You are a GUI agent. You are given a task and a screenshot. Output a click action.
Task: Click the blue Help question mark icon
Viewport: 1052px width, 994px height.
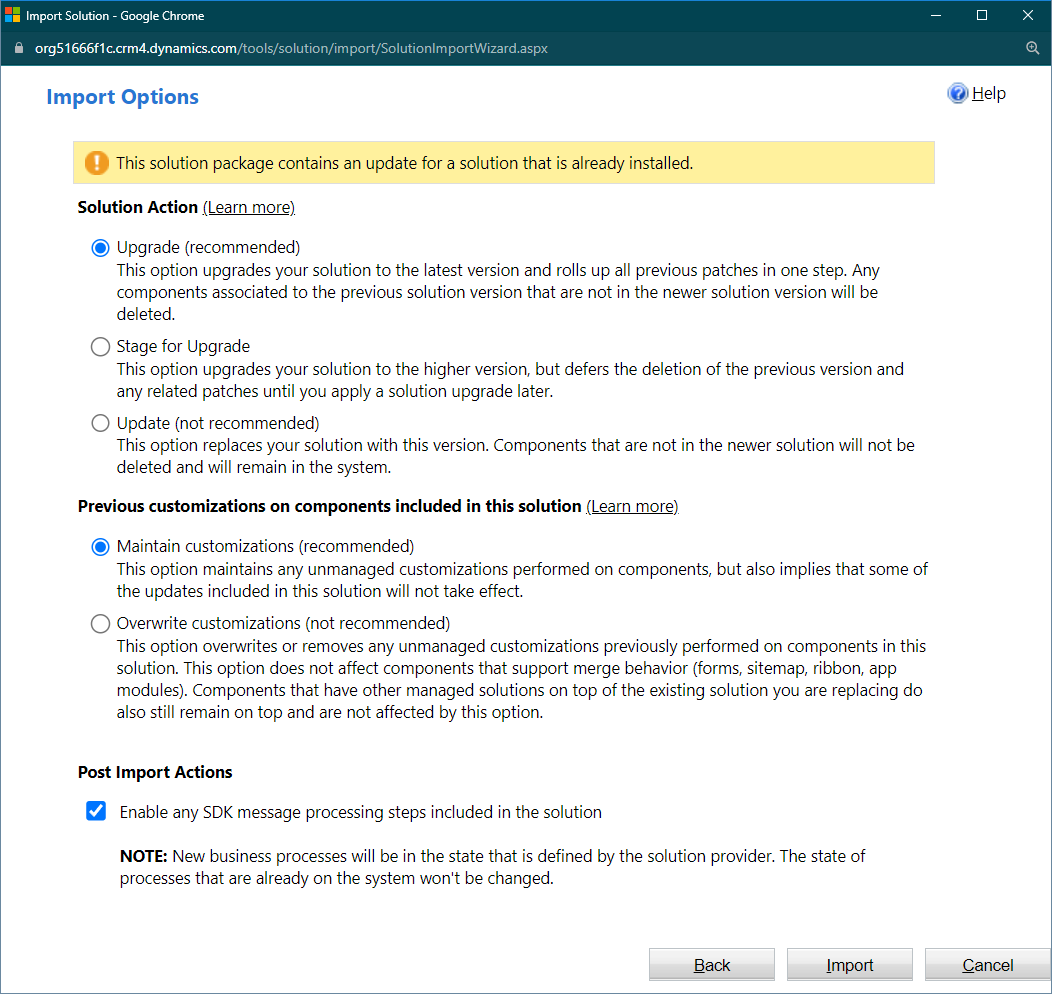[958, 93]
